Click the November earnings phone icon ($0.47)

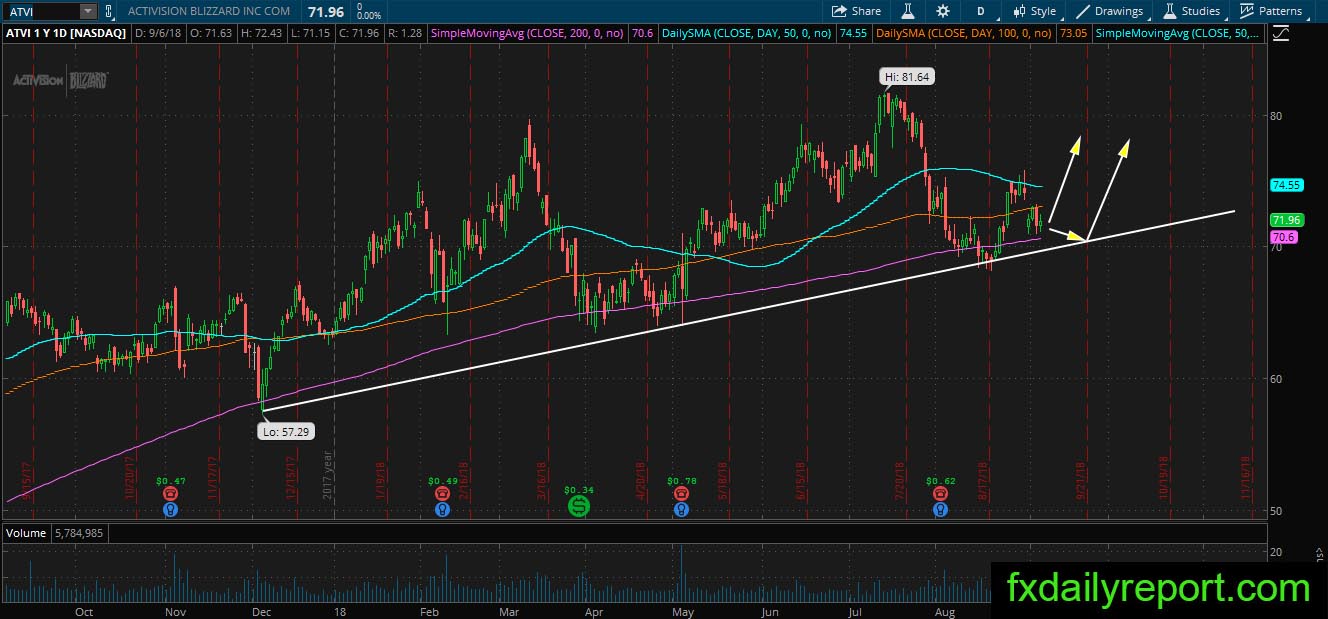point(171,494)
